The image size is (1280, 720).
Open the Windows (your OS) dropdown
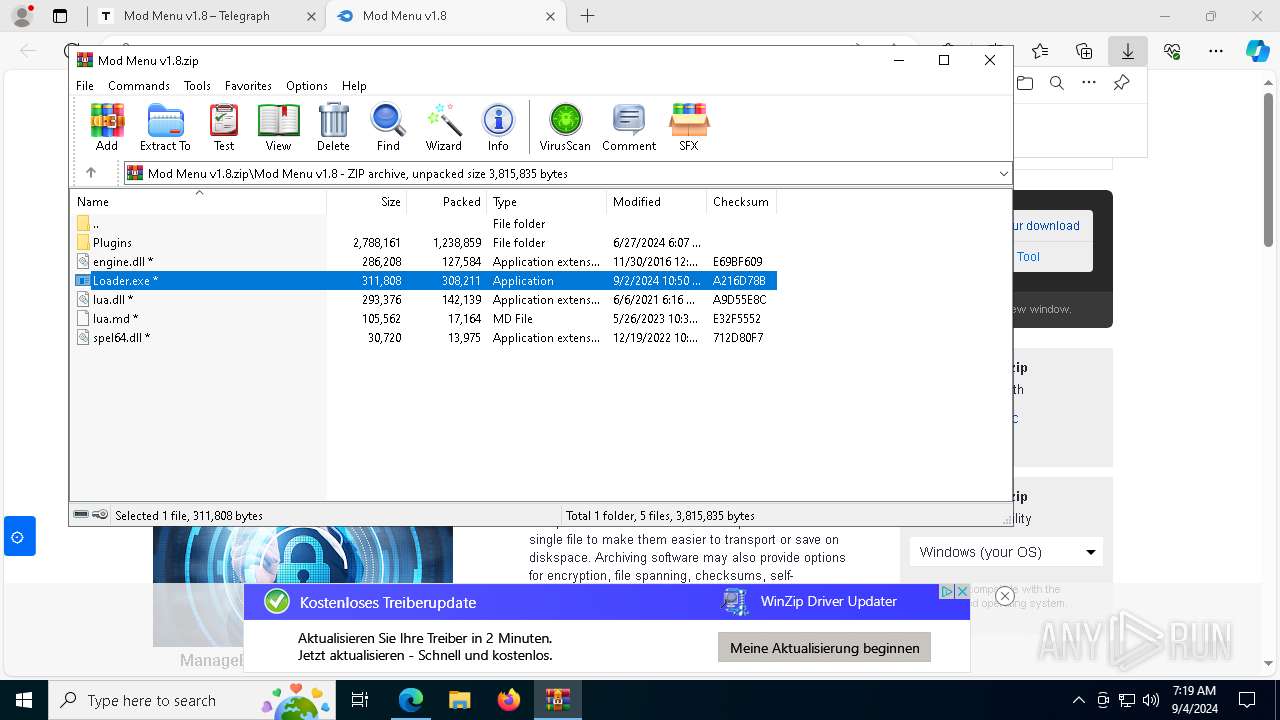click(1006, 552)
